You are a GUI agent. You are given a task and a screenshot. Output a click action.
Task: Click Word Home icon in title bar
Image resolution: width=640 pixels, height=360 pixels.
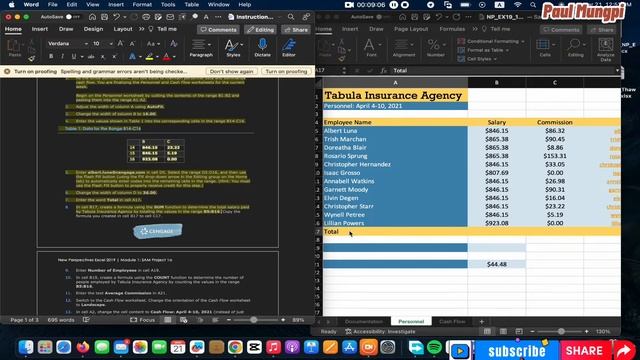(93, 17)
